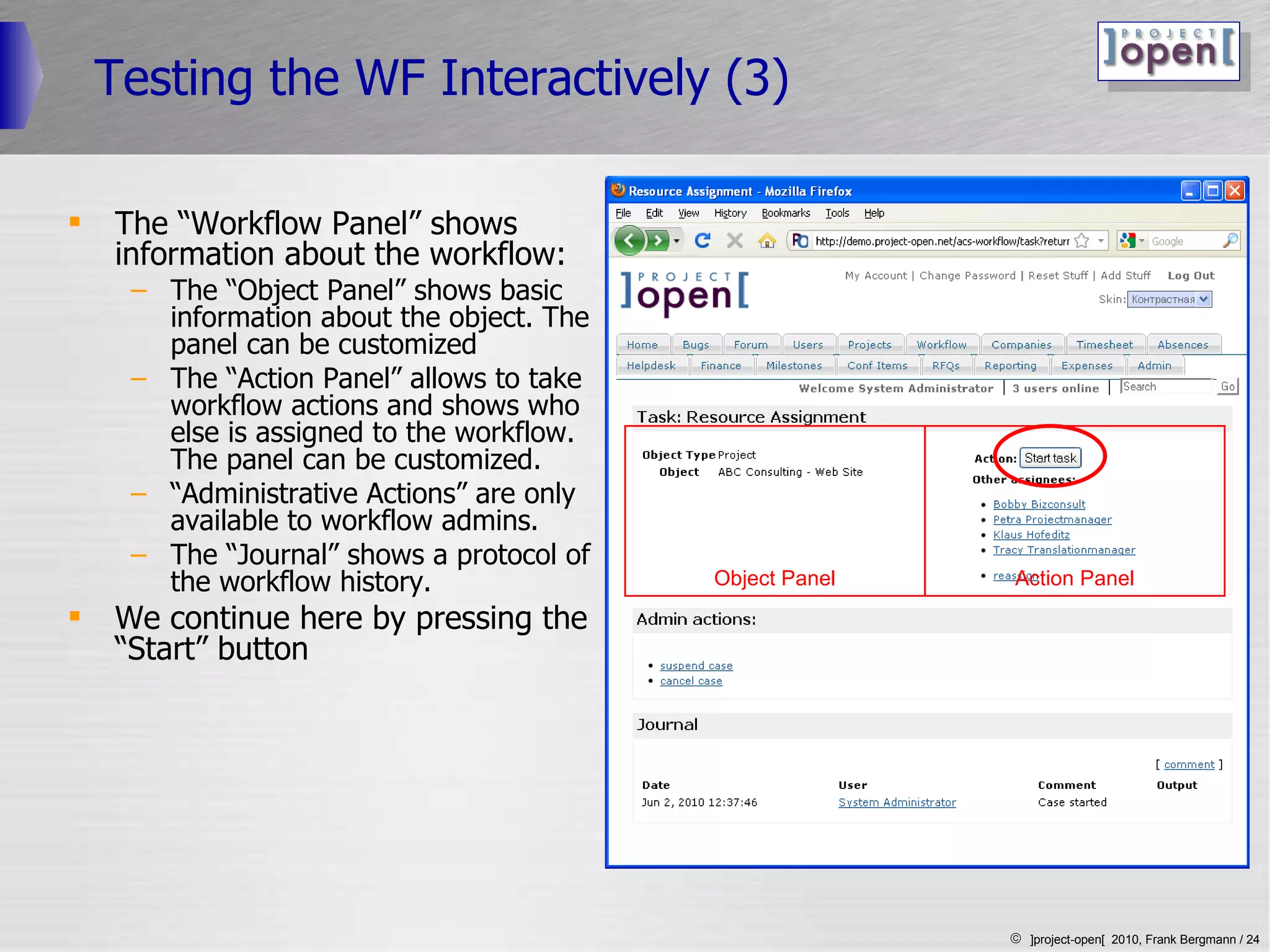This screenshot has height=952, width=1270.
Task: Switch to the Companies tab
Action: (x=1021, y=345)
